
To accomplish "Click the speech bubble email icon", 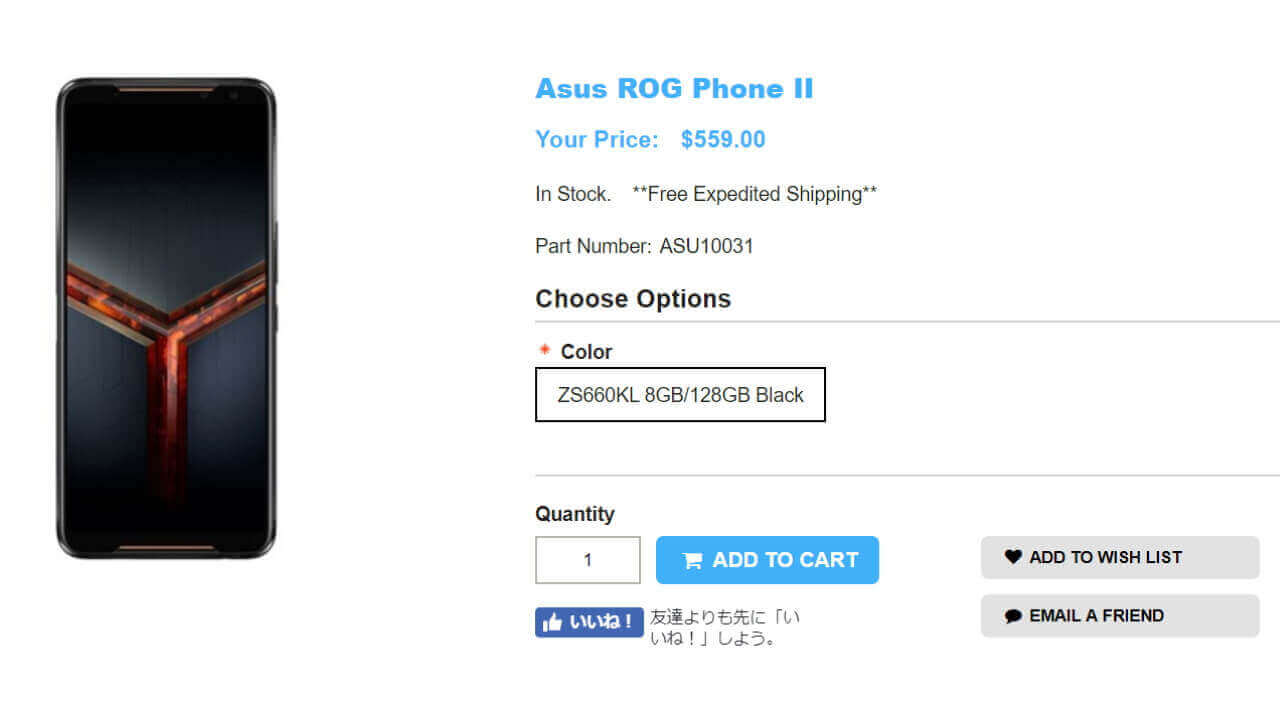I will 1013,616.
